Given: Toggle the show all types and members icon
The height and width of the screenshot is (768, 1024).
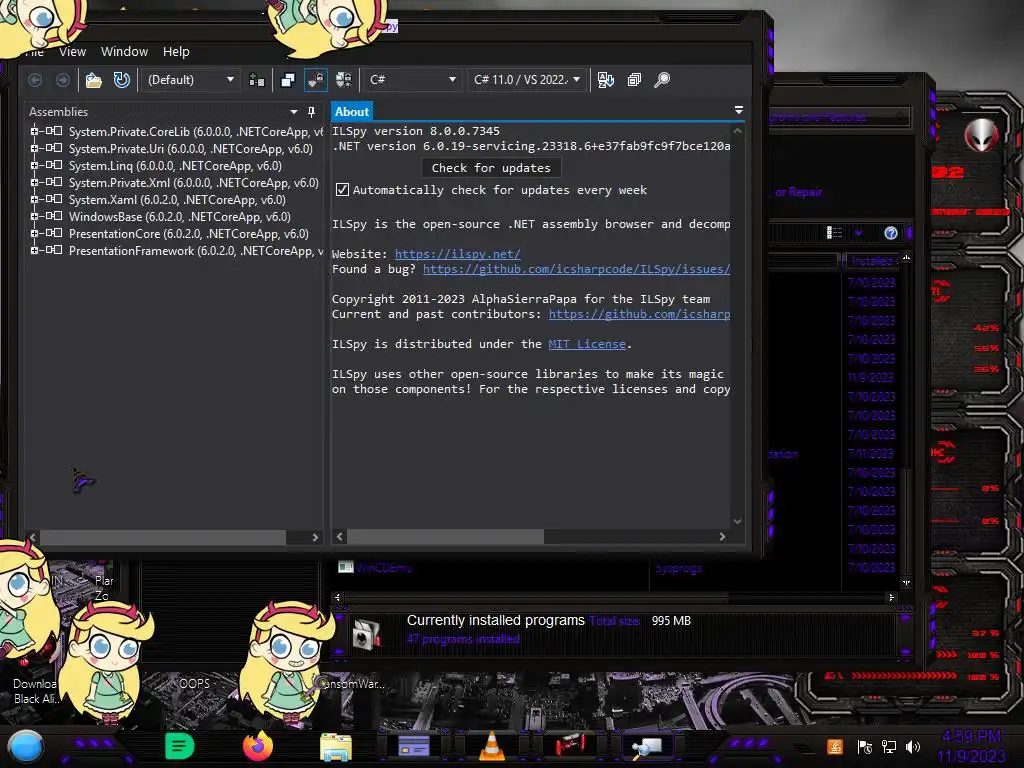Looking at the screenshot, I should click(x=344, y=80).
